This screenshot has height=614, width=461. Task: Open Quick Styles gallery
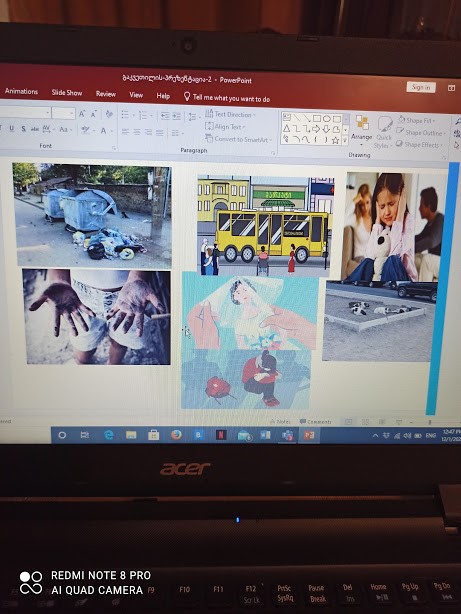pyautogui.click(x=383, y=132)
